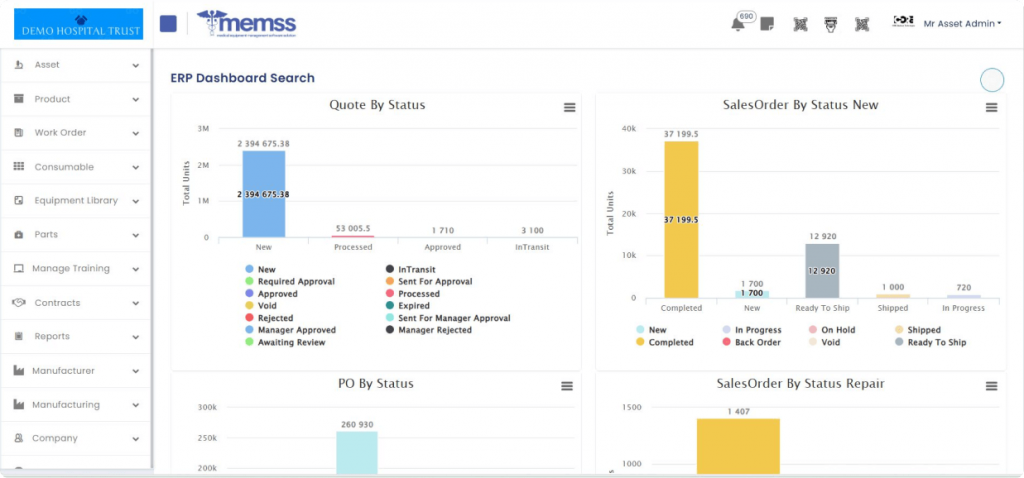Click the Completed legend yellow dot
This screenshot has width=1024, height=478.
pyautogui.click(x=640, y=342)
